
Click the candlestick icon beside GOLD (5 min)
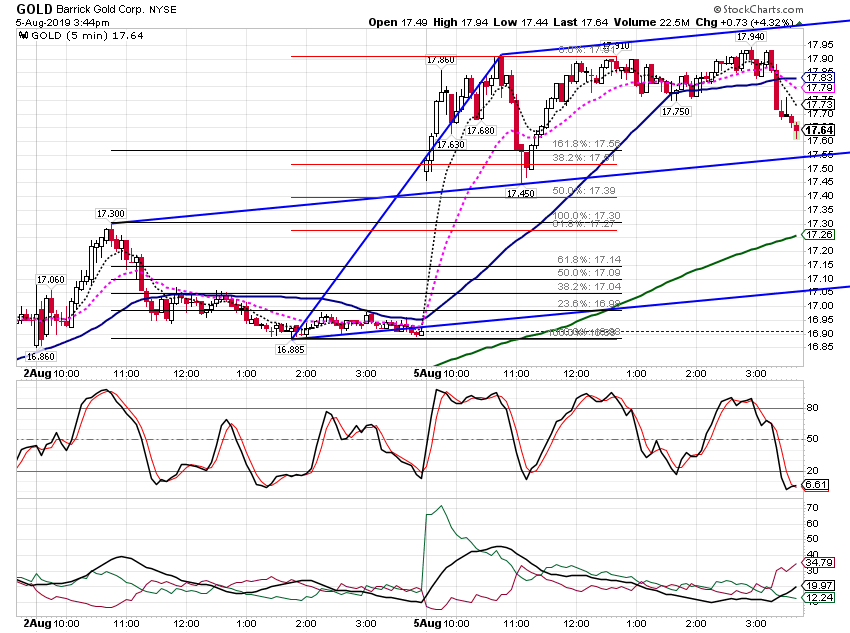23,36
